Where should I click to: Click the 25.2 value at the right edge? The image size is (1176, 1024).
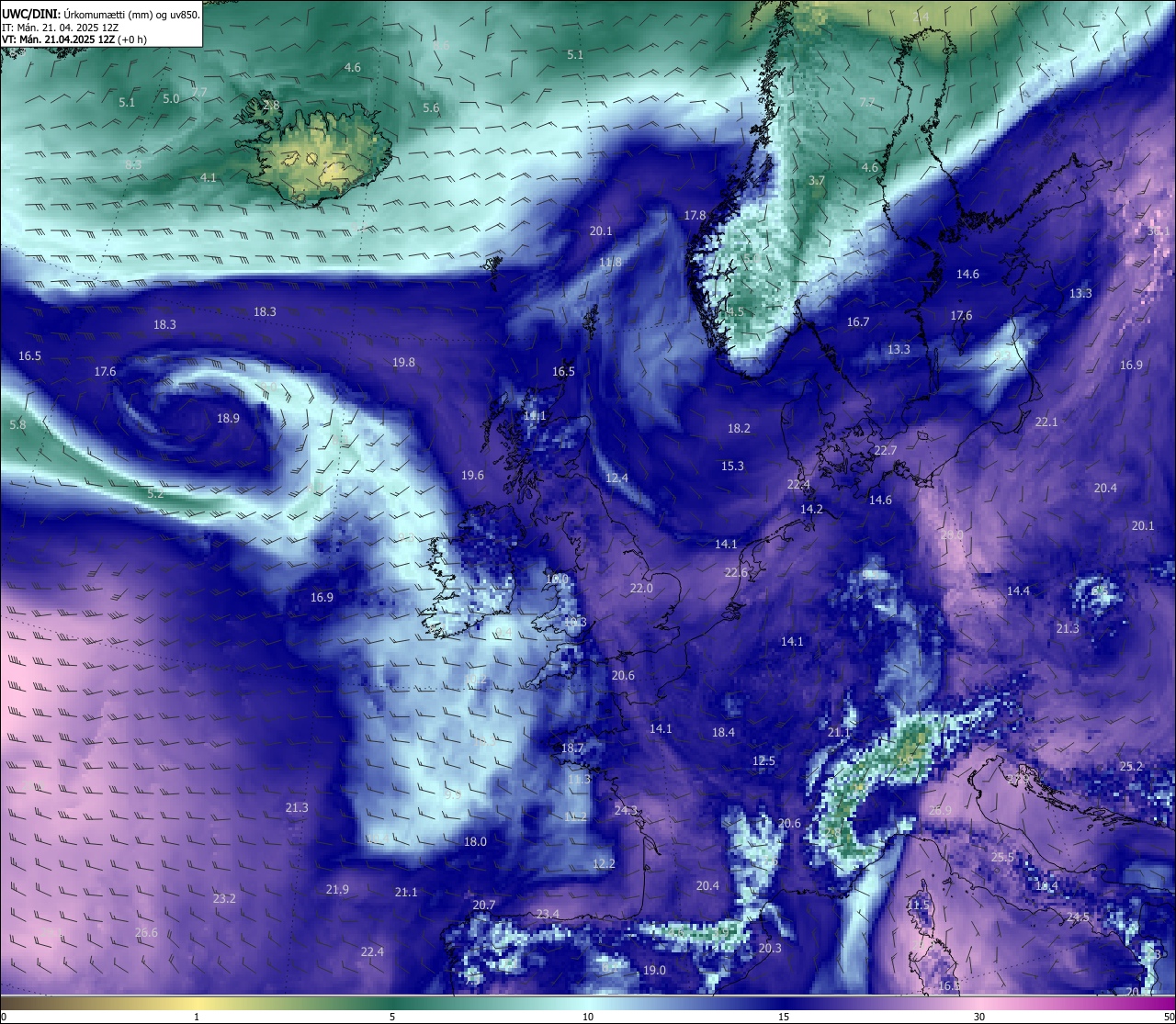pos(1131,767)
